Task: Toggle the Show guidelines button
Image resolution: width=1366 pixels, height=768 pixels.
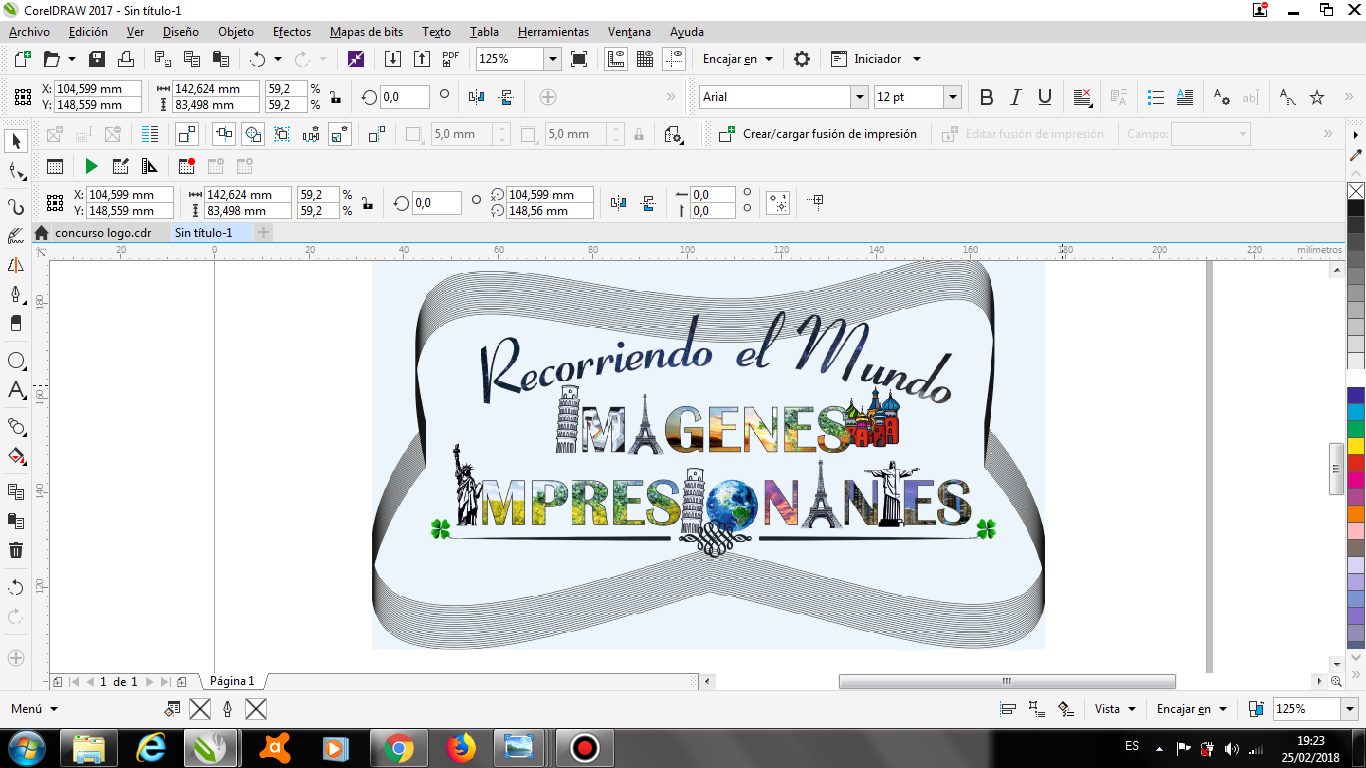Action: [674, 59]
